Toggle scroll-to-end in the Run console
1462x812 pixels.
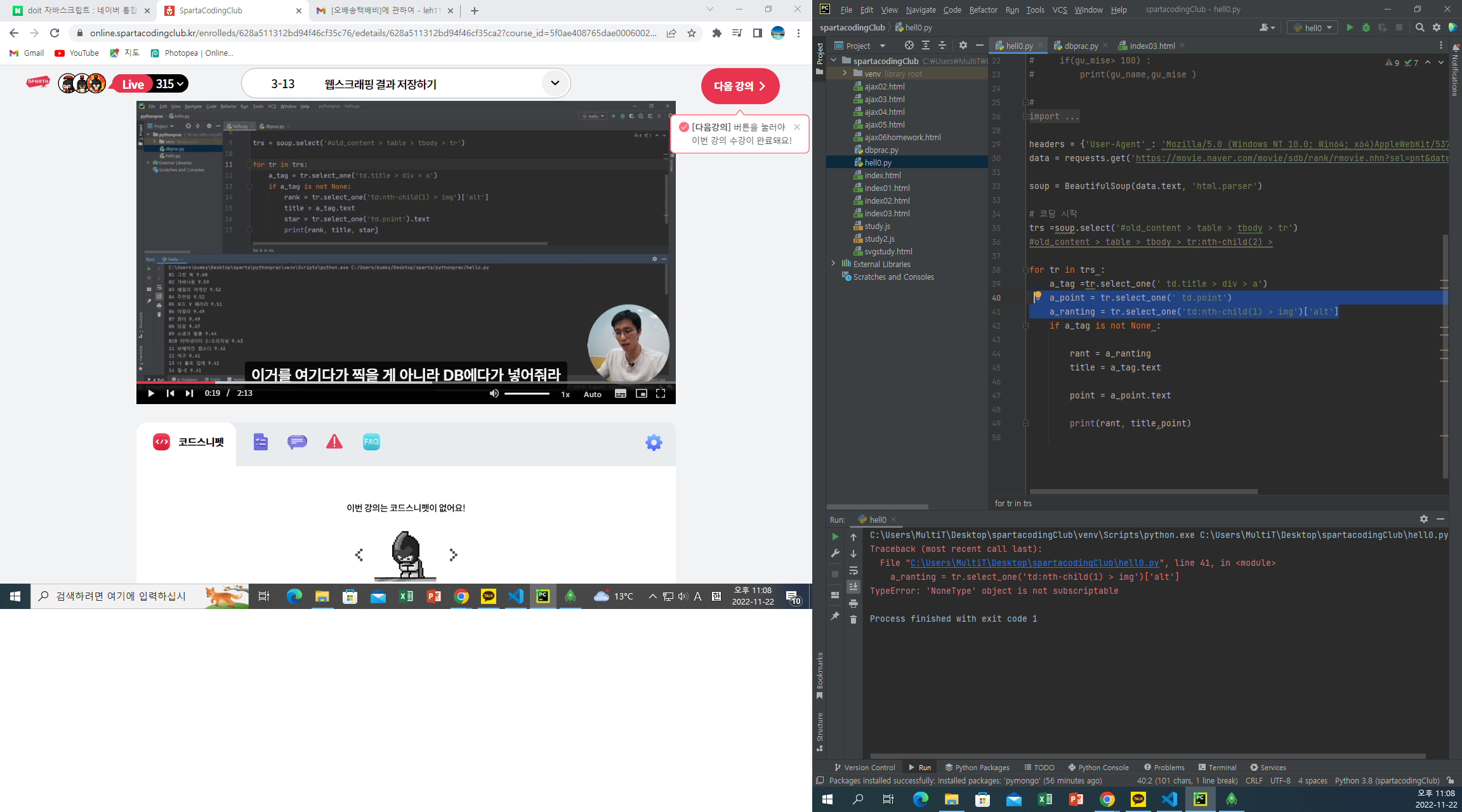coord(853,587)
